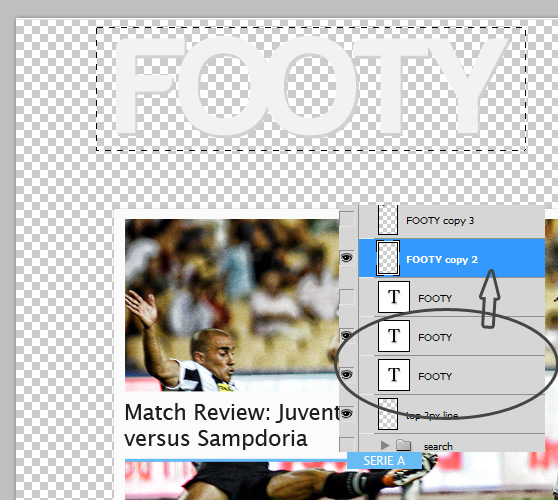Select the FOOTY copy 3 layer name
This screenshot has width=558, height=500.
440,221
